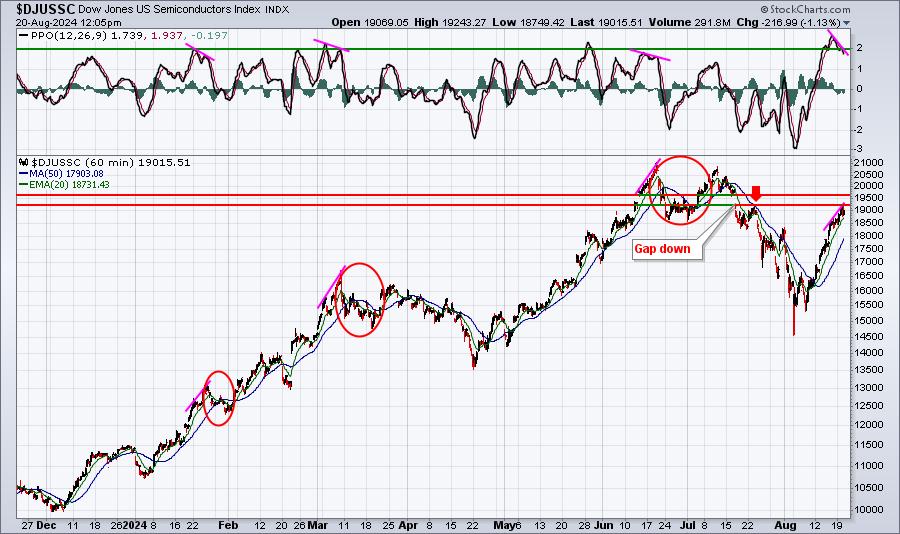Click the Mar label on date axis

[x=317, y=525]
